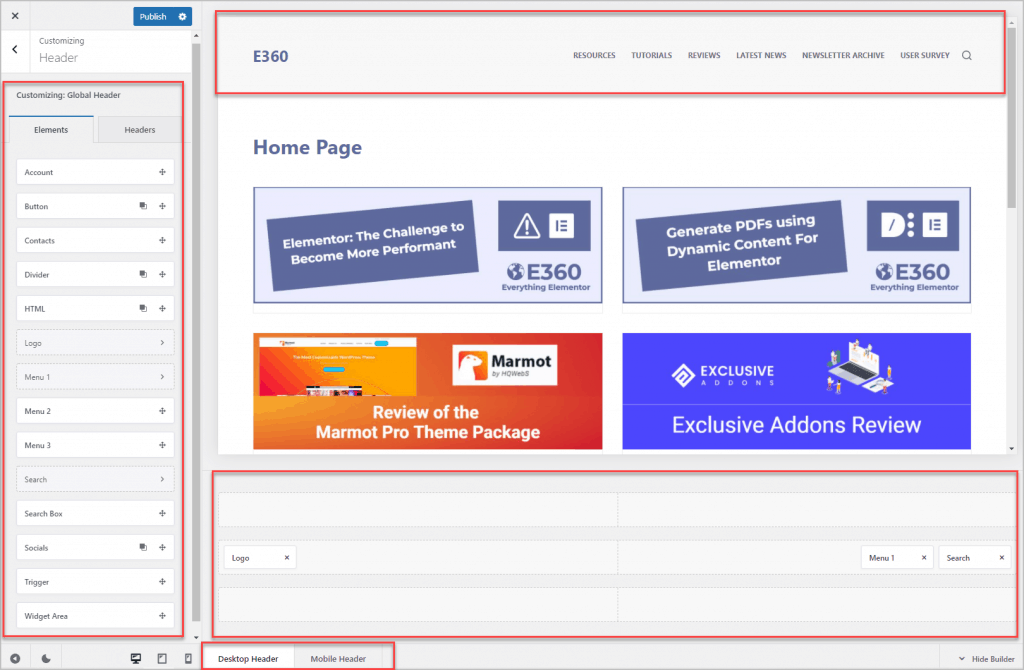Viewport: 1024px width, 670px height.
Task: Expand the Menu 1 element settings
Action: (162, 377)
